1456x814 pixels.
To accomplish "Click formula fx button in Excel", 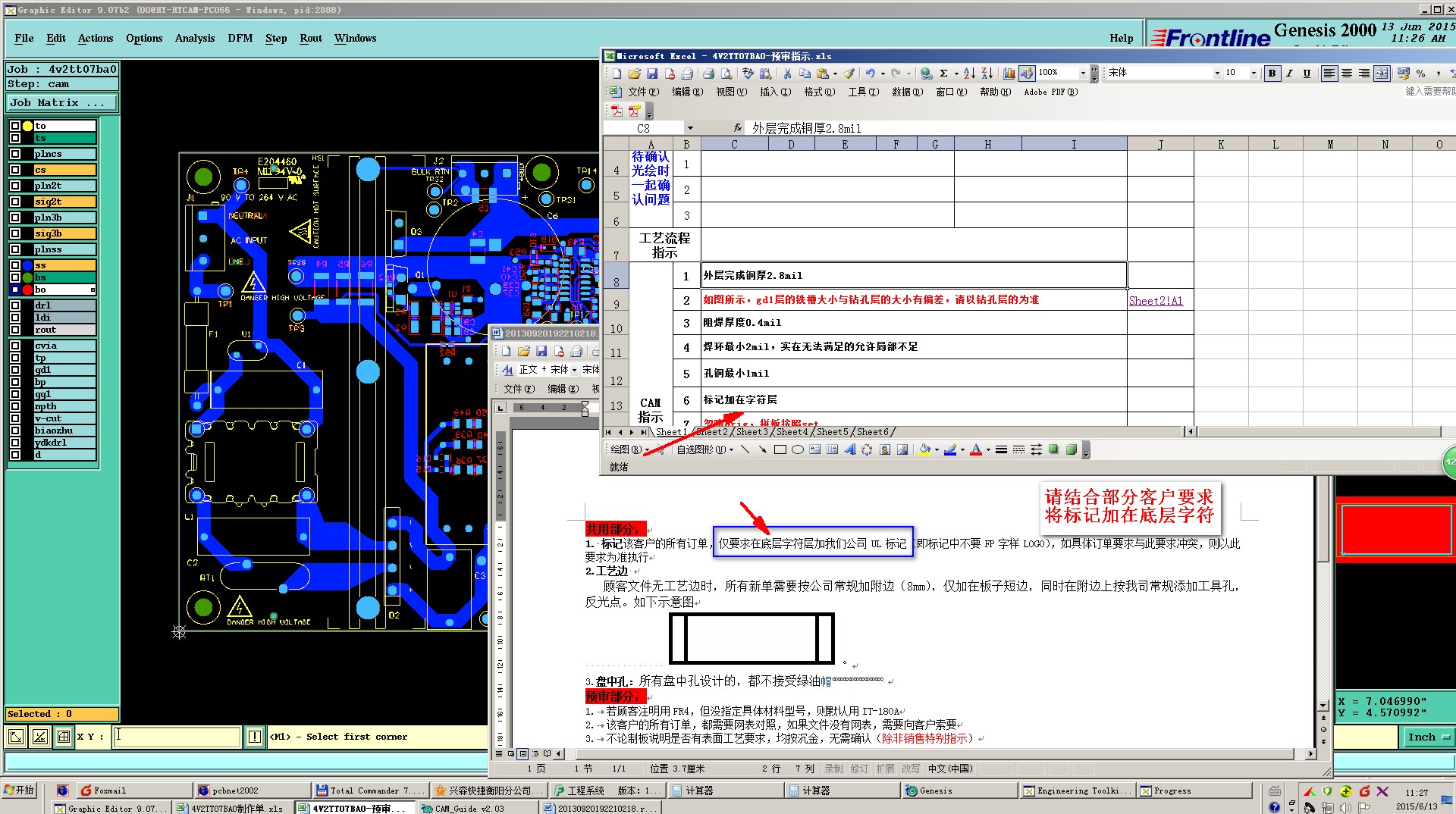I will (738, 128).
